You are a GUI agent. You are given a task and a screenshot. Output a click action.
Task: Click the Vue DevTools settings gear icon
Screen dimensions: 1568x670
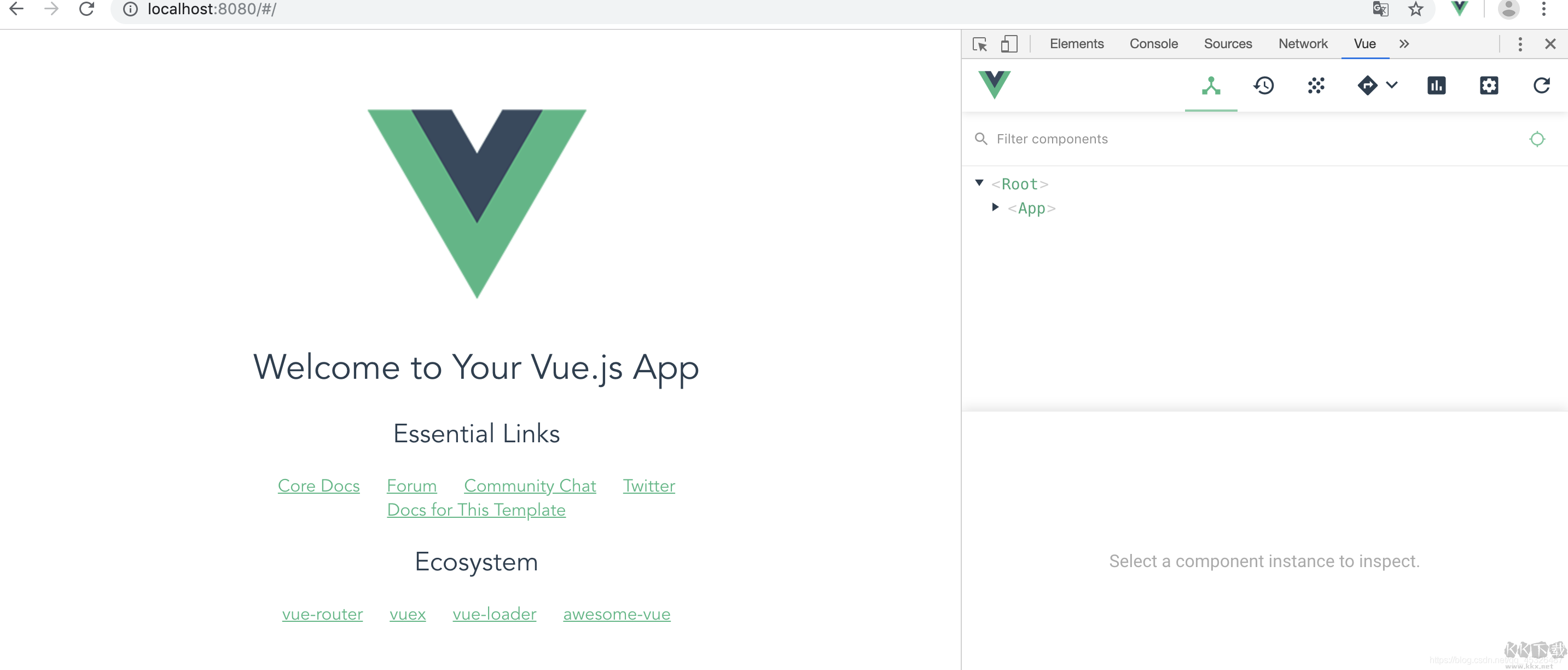pos(1489,86)
